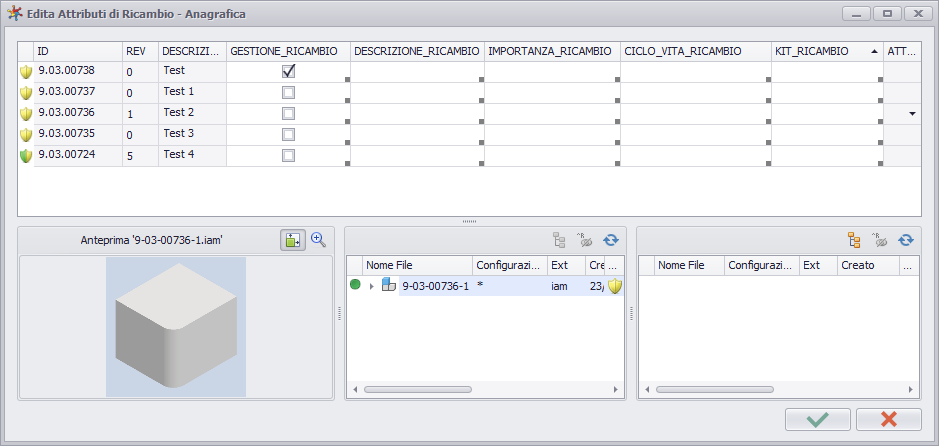Refresh the middle file list panel
This screenshot has width=939, height=446.
click(x=610, y=240)
